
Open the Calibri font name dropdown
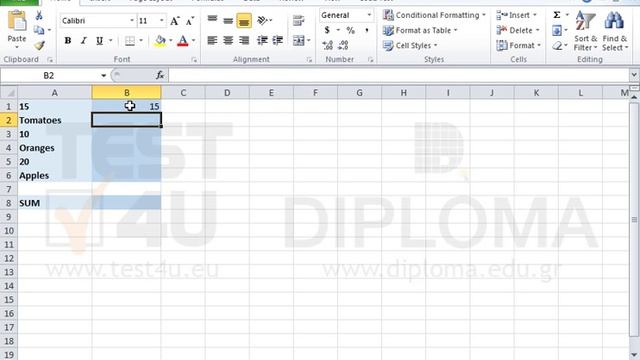coord(132,20)
